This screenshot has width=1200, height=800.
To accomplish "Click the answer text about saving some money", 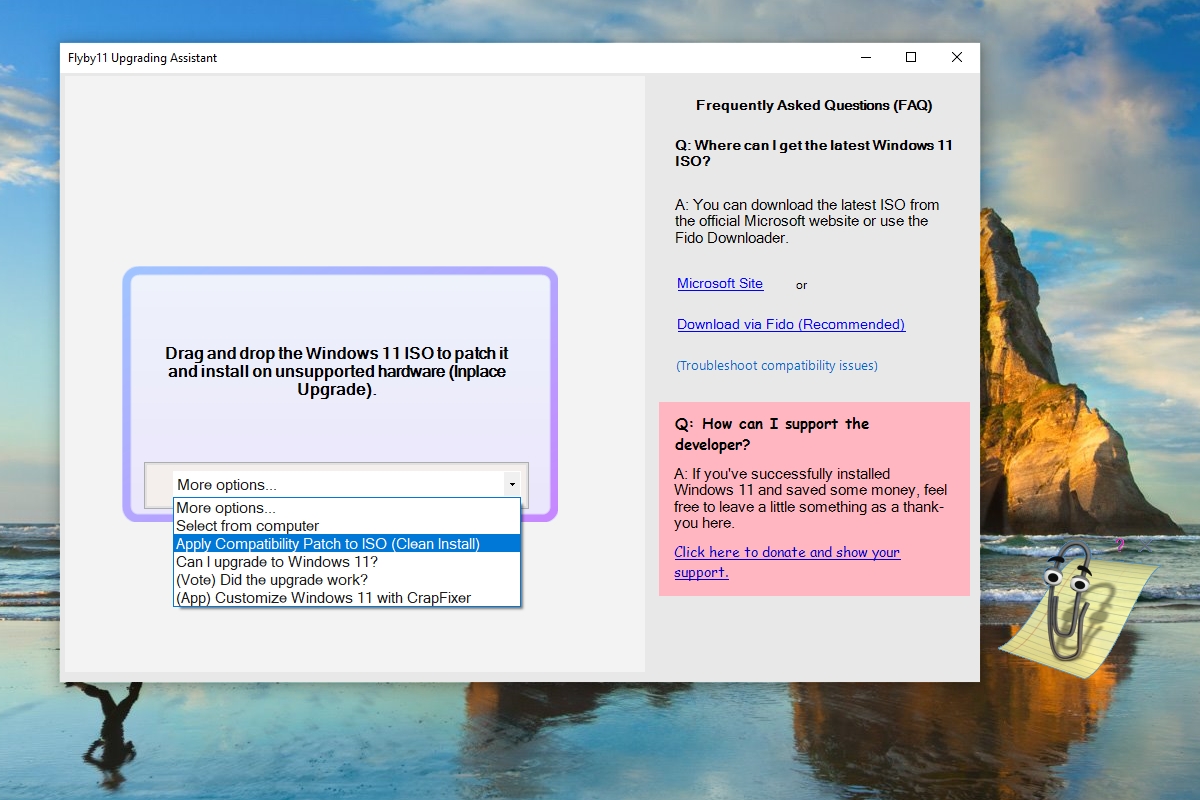I will (x=811, y=499).
